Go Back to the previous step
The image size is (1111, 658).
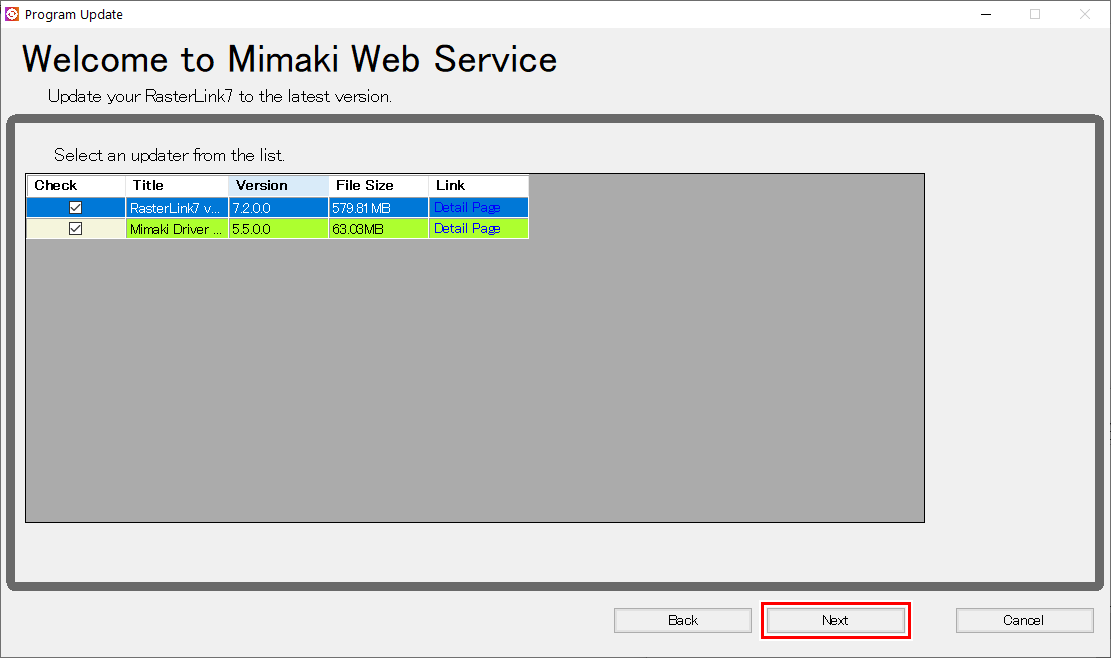pos(683,620)
